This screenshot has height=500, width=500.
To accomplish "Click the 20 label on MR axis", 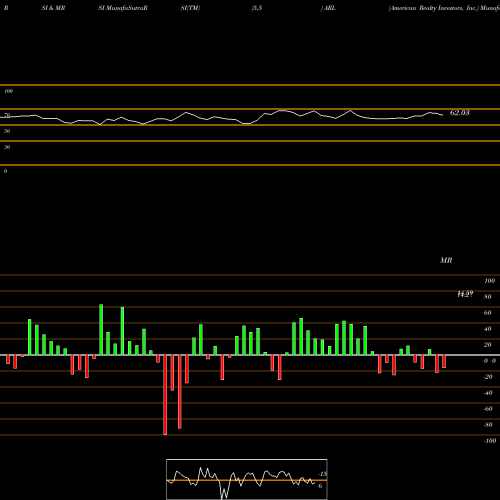I will point(488,345).
